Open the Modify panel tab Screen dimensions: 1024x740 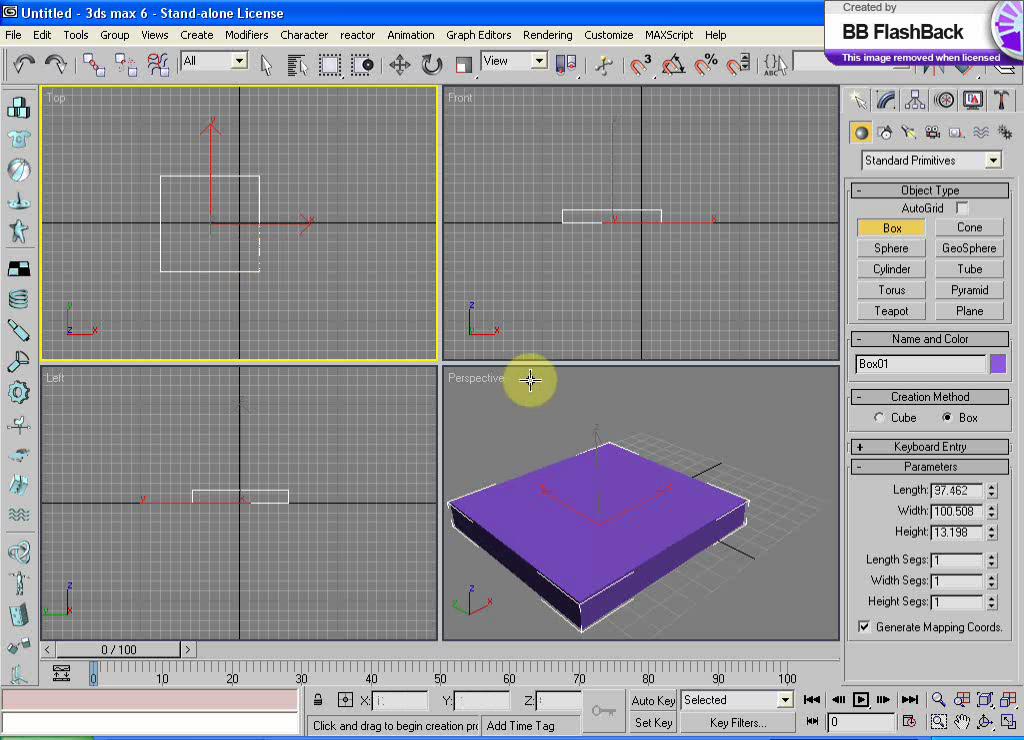coord(886,100)
